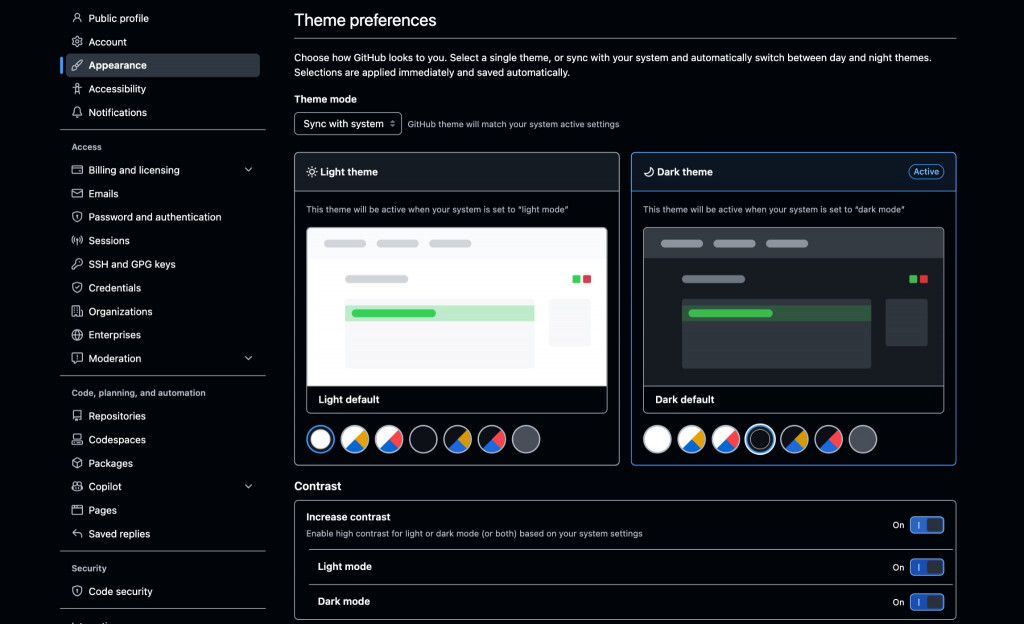Open Appearance settings page
The height and width of the screenshot is (624, 1024).
pos(163,65)
